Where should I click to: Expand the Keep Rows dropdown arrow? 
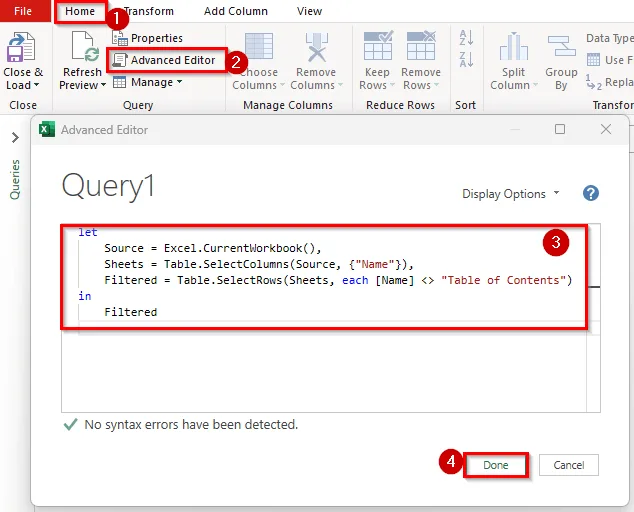click(x=392, y=85)
